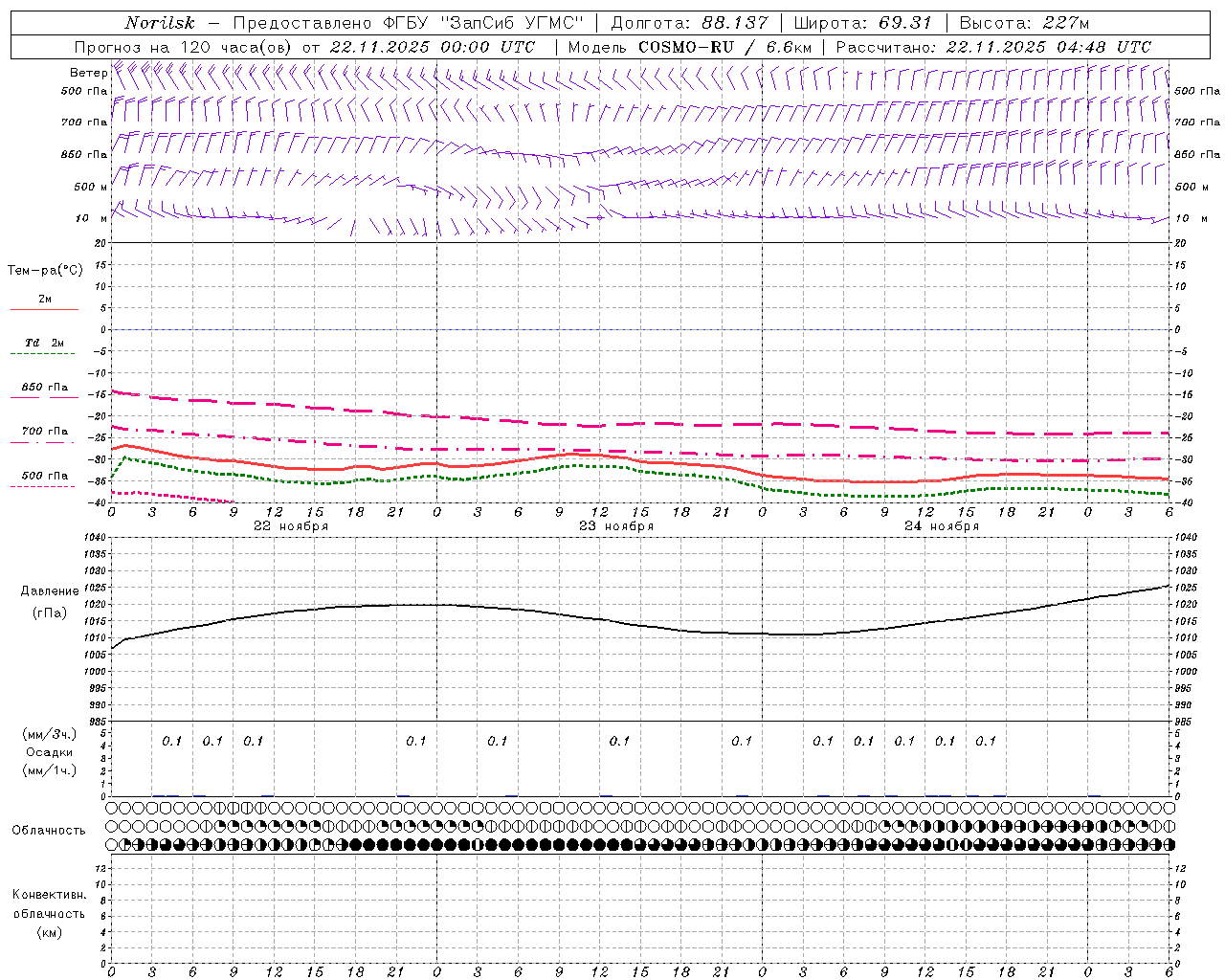Click the 700 гПа temperature legend entry
The image size is (1225, 980).
pyautogui.click(x=44, y=434)
